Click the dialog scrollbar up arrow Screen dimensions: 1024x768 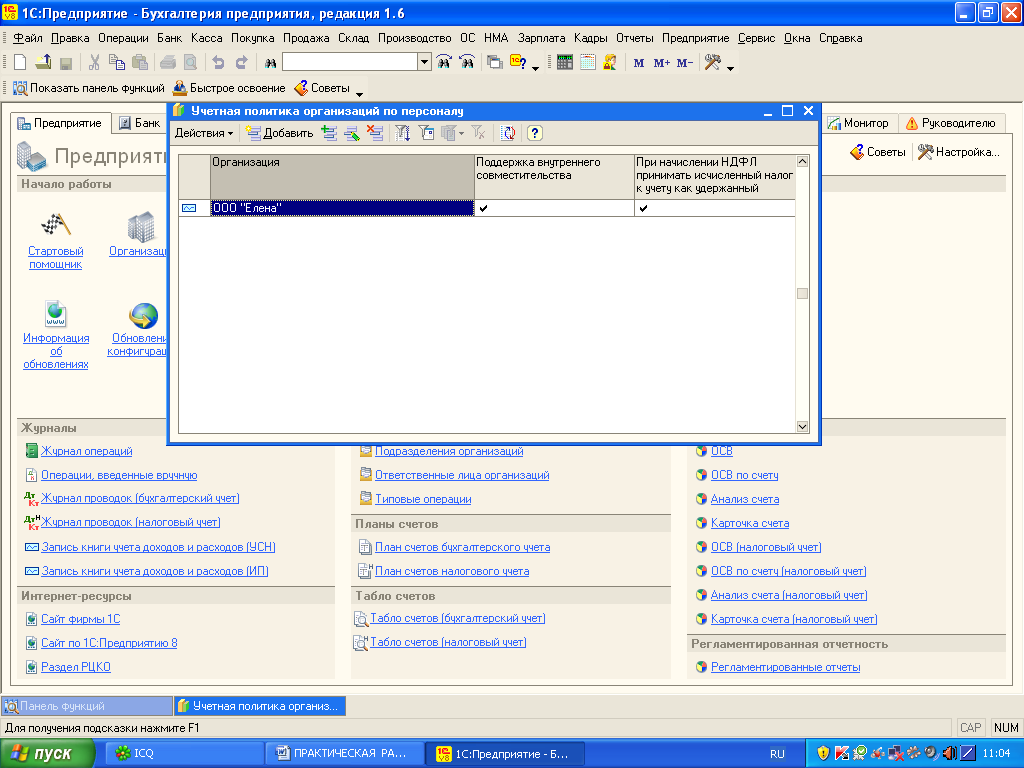803,161
